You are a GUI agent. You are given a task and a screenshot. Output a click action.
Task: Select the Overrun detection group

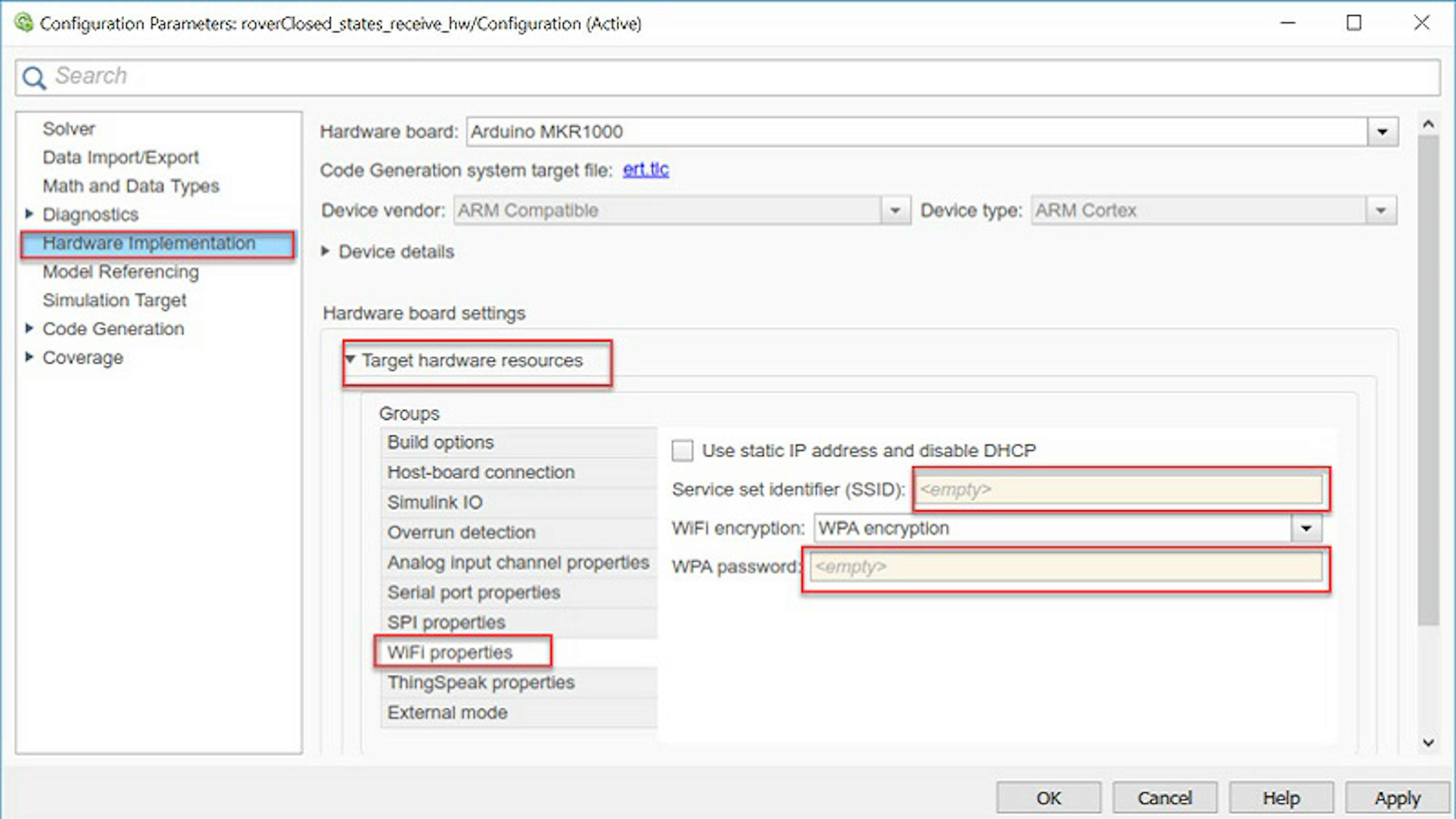pos(519,532)
